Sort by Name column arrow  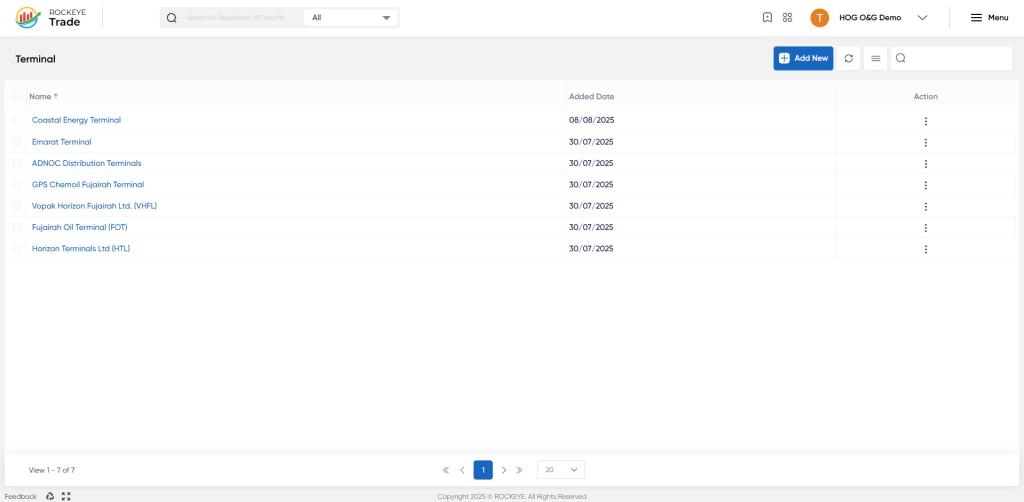coord(56,97)
